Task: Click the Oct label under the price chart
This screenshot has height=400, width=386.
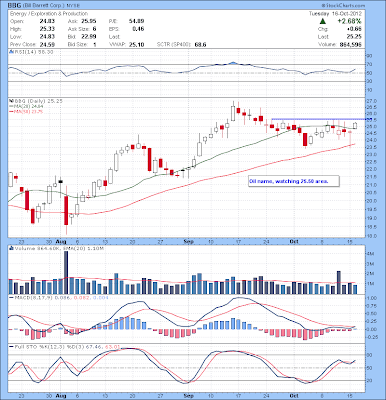Action: [x=294, y=241]
